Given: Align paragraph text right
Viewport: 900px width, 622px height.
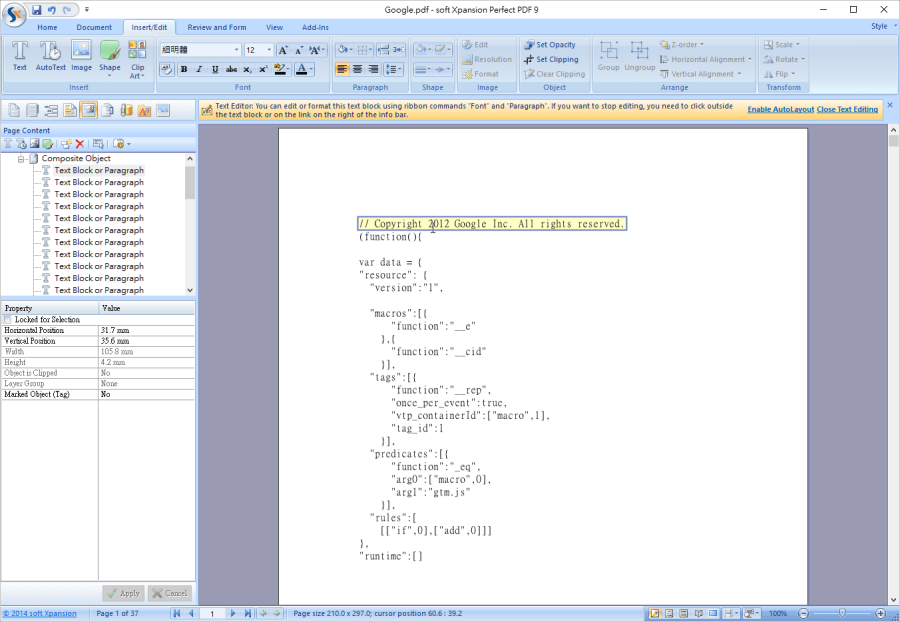Looking at the screenshot, I should point(373,69).
